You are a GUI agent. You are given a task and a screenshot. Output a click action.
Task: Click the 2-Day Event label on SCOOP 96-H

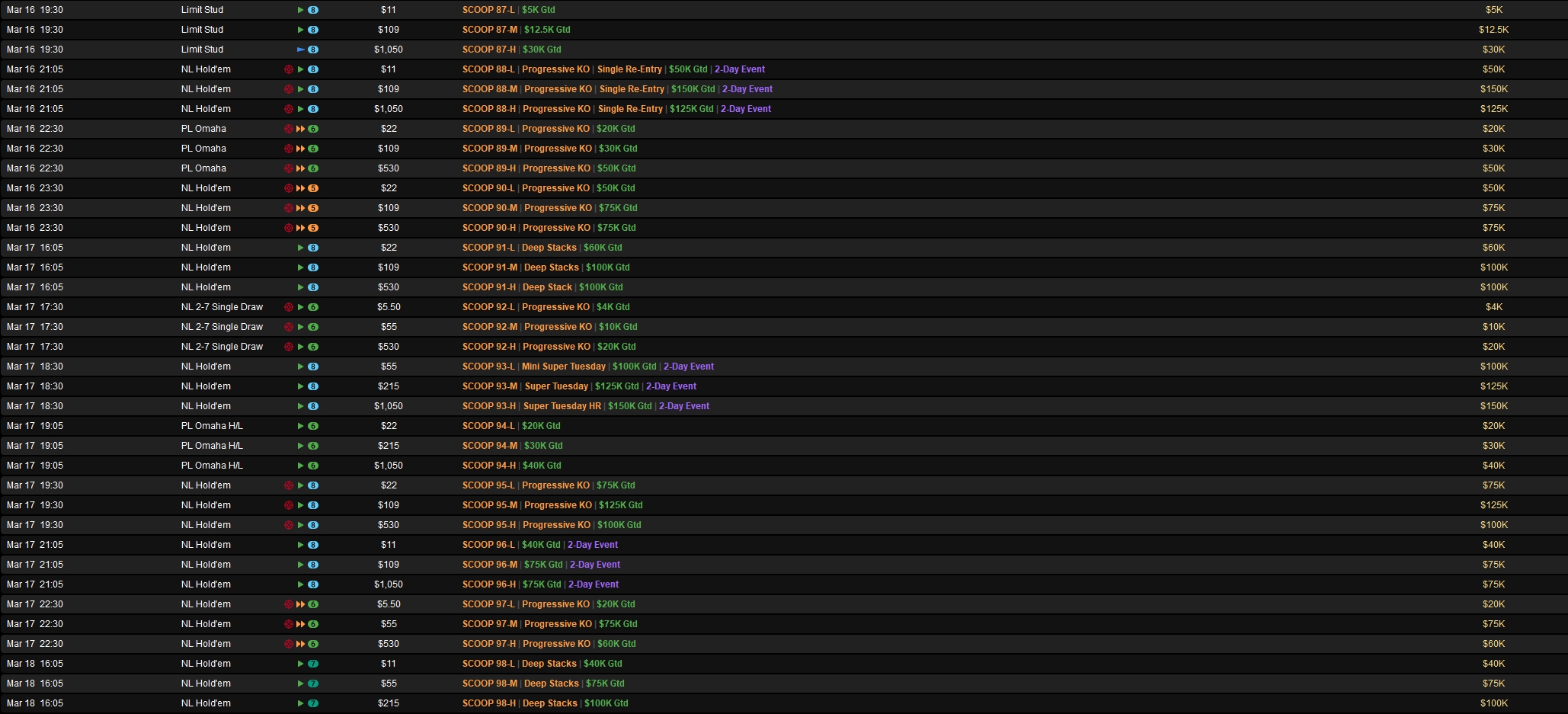[x=593, y=584]
